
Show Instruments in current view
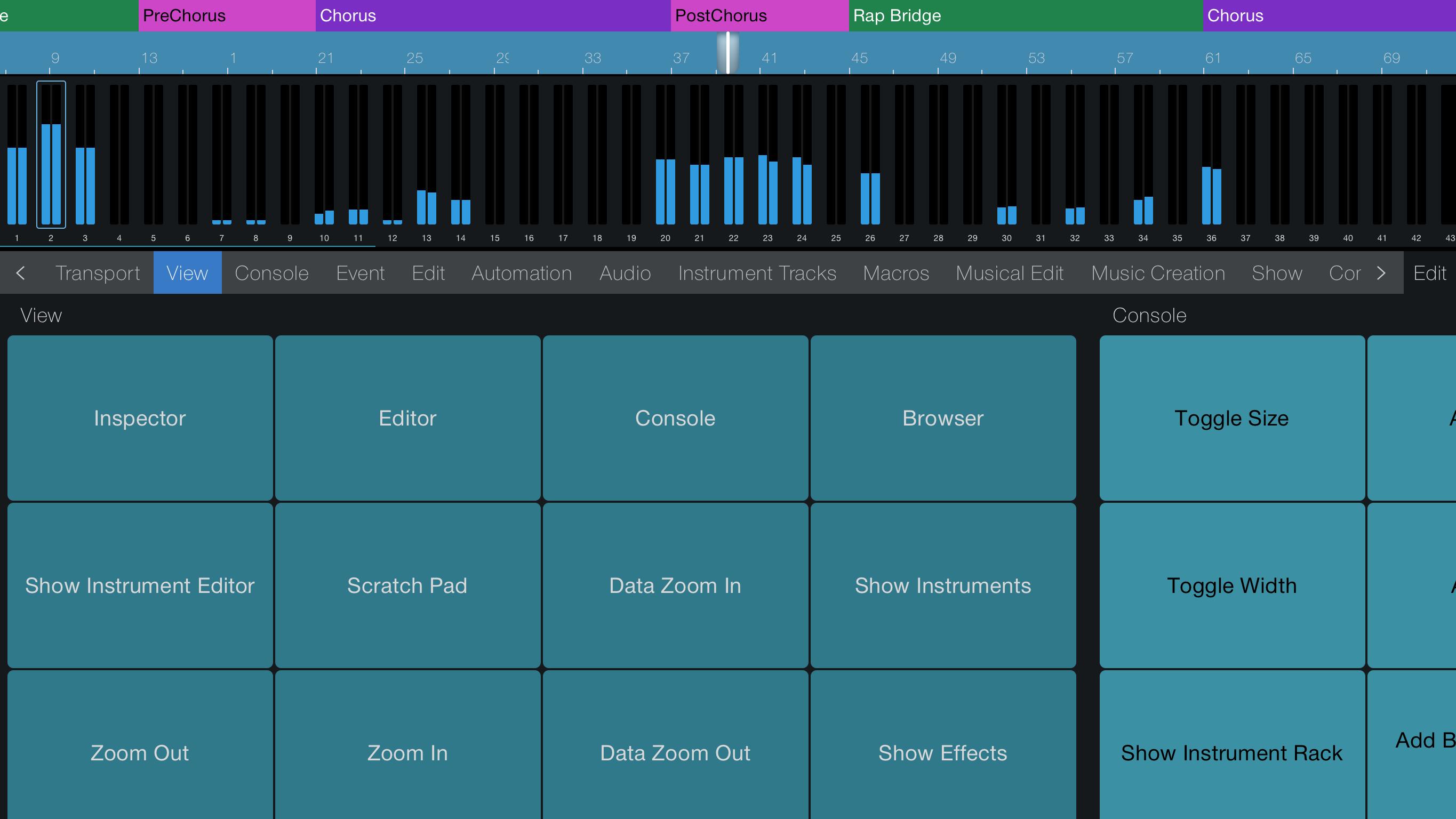point(942,585)
